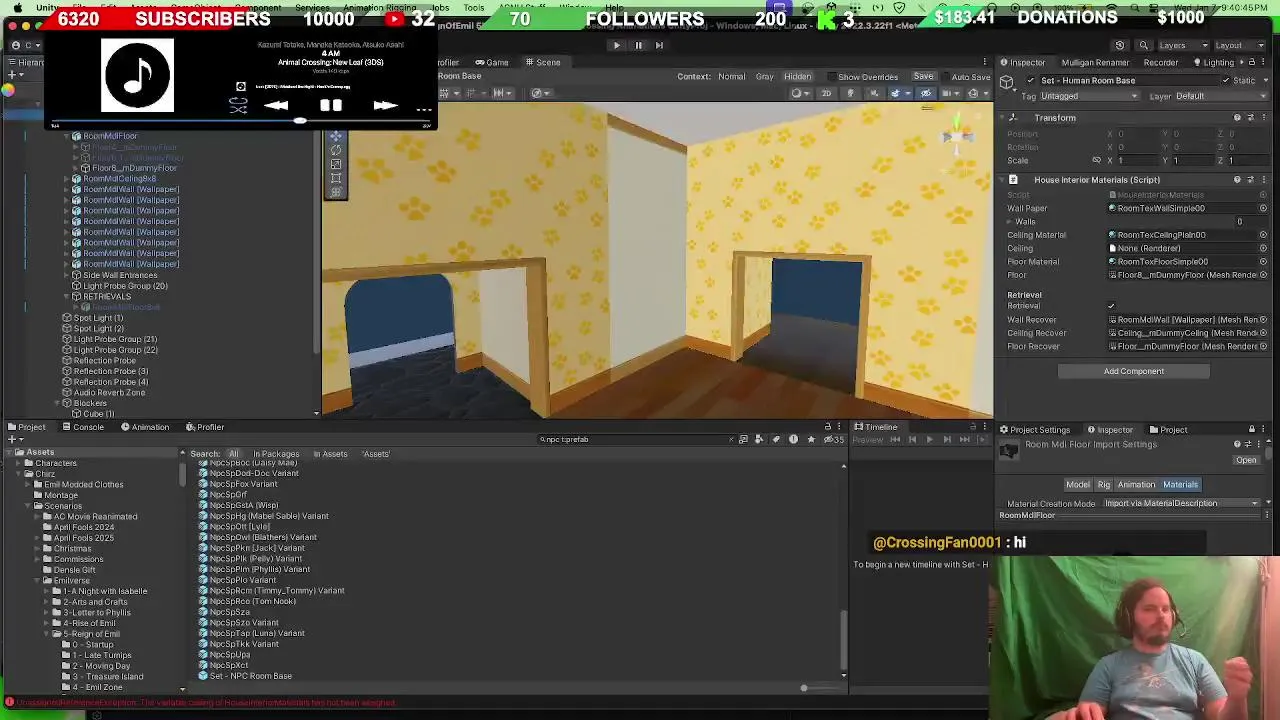Toggle scene lighting bulb icon
This screenshot has height=720, width=1280.
coord(850,93)
